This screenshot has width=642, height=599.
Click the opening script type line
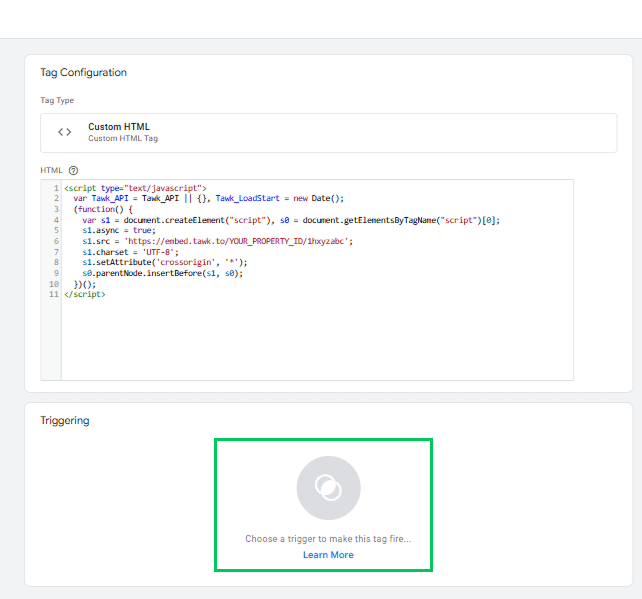coord(135,188)
